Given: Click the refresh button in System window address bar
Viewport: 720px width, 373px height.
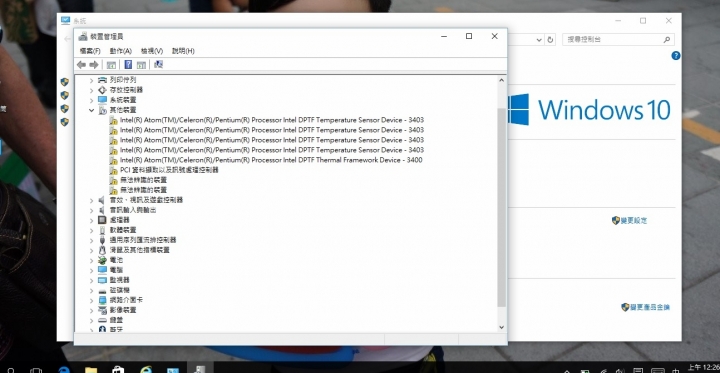Looking at the screenshot, I should (x=551, y=40).
